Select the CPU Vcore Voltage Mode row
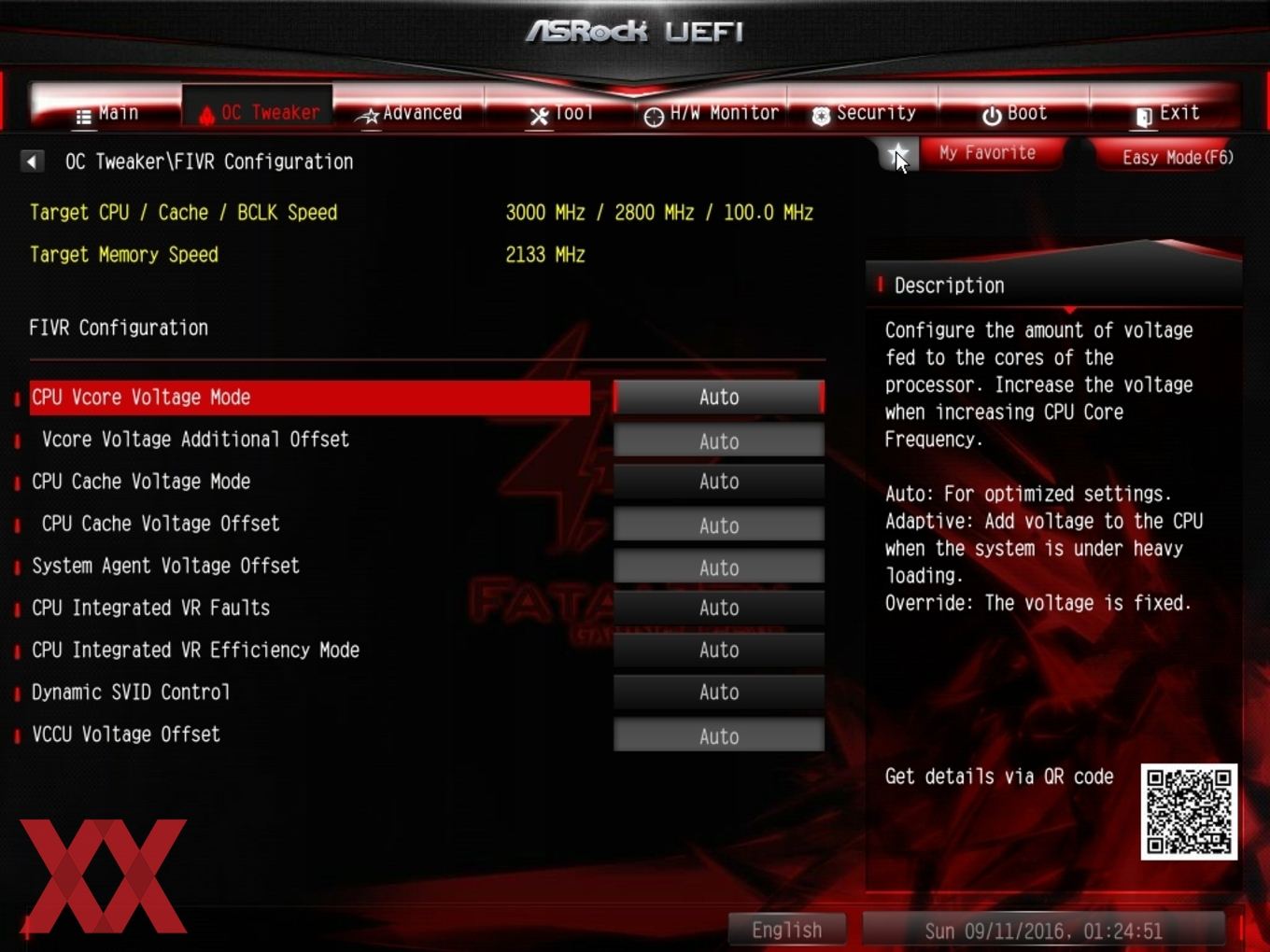This screenshot has width=1270, height=952. (310, 398)
